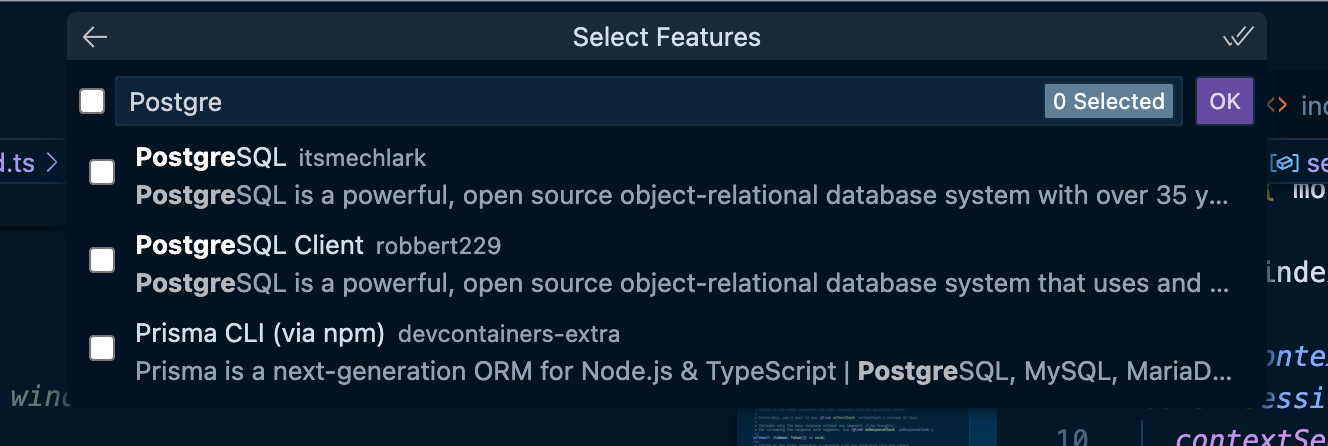Screen dimensions: 1328x446
Task: Click the 0 Selected badge
Action: pyautogui.click(x=1109, y=101)
